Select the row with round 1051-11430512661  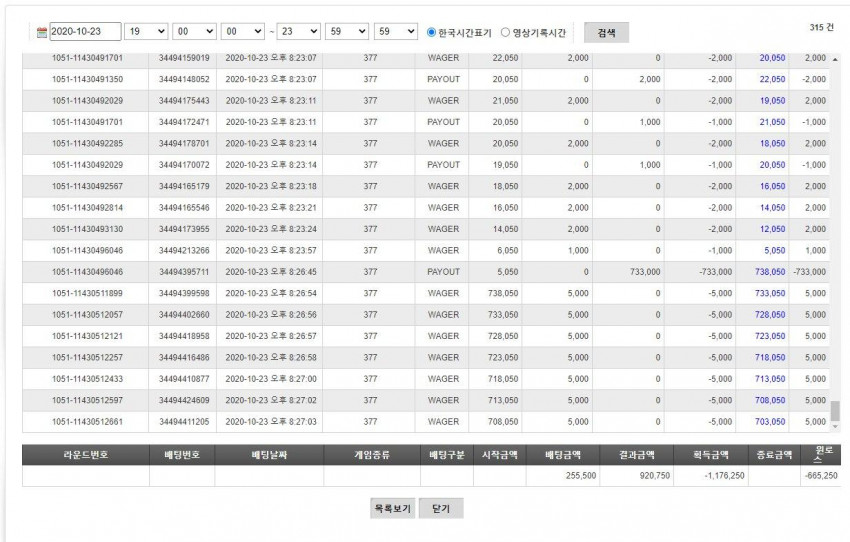click(x=426, y=422)
